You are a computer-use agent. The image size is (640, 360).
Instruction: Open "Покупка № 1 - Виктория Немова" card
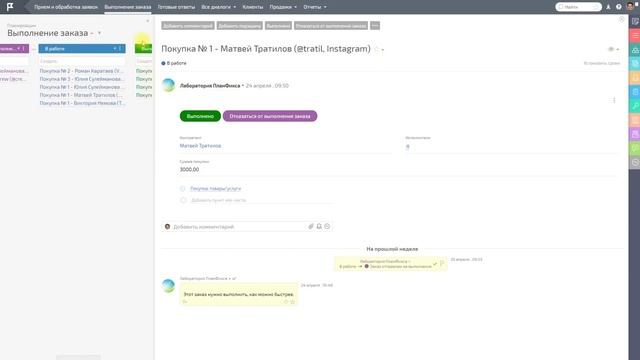[x=82, y=103]
